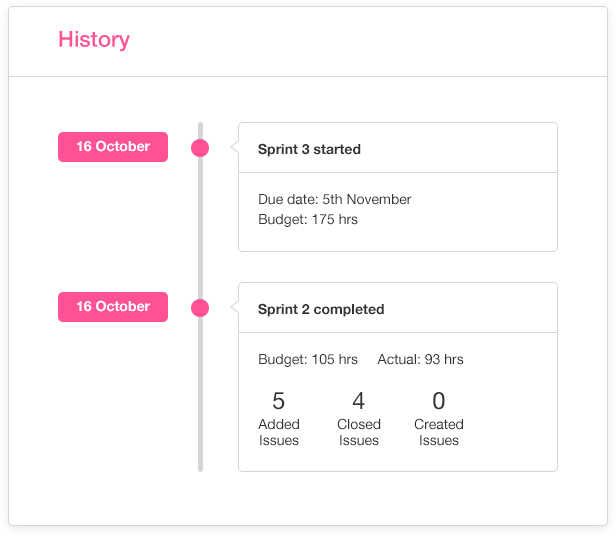Select the 5 Added Issues stat
The height and width of the screenshot is (536, 616).
pos(279,419)
